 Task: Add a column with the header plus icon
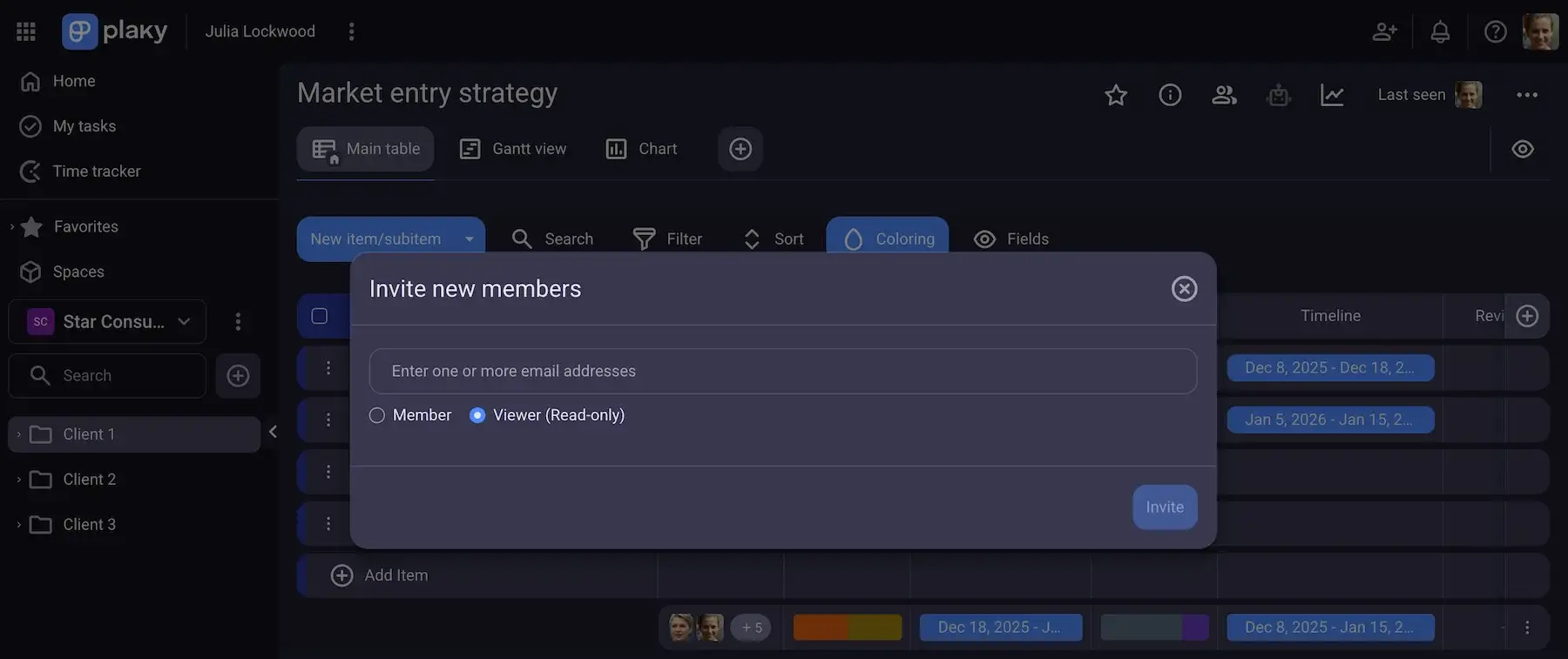coord(1527,316)
